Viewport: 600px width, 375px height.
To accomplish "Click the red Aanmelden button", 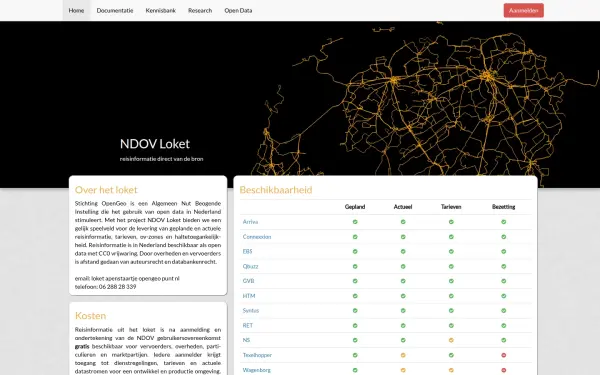I will coord(523,10).
